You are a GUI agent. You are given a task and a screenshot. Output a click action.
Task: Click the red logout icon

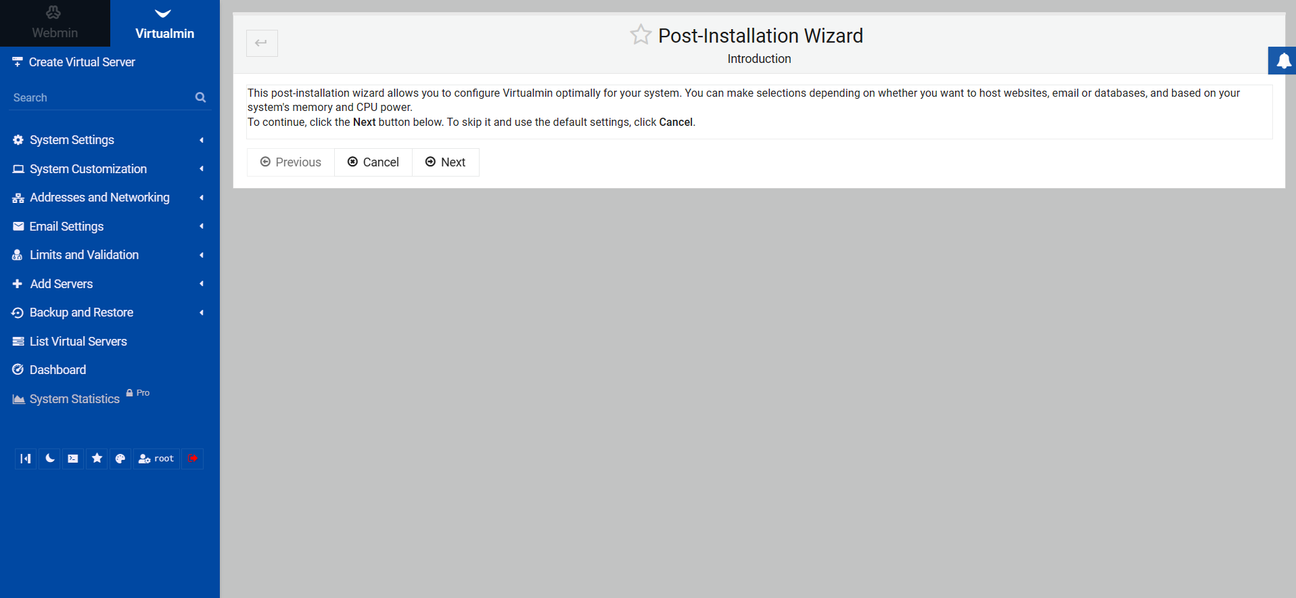pos(193,459)
